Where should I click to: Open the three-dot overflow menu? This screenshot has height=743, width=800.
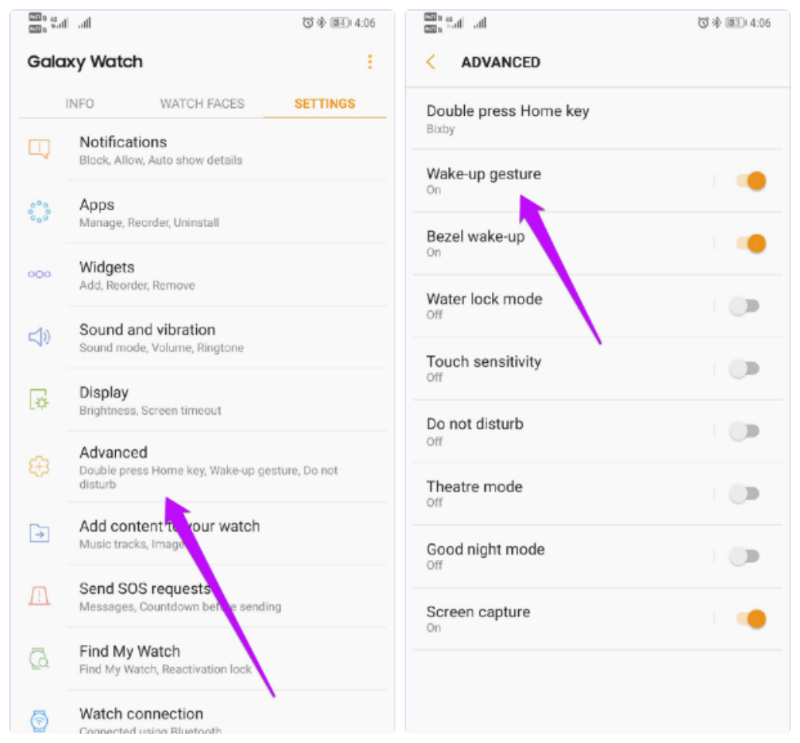370,62
